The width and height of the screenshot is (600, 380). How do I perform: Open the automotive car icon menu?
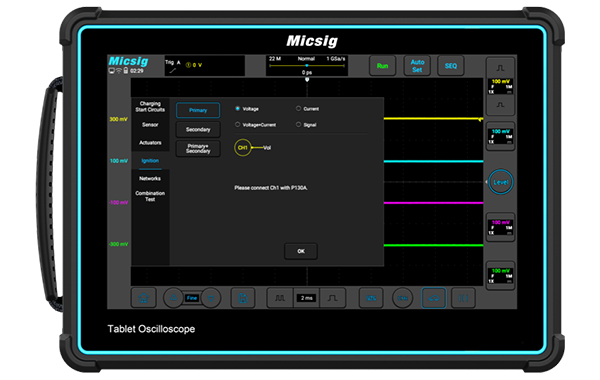coord(434,298)
